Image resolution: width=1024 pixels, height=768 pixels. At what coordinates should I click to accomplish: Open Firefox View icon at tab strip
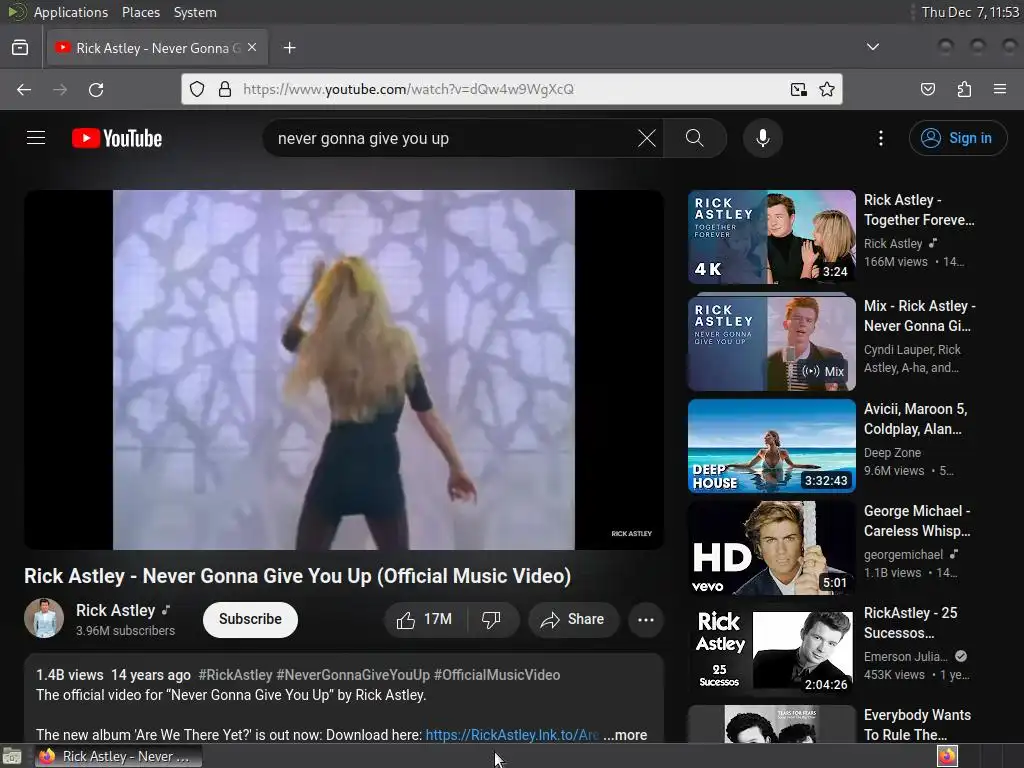click(20, 48)
